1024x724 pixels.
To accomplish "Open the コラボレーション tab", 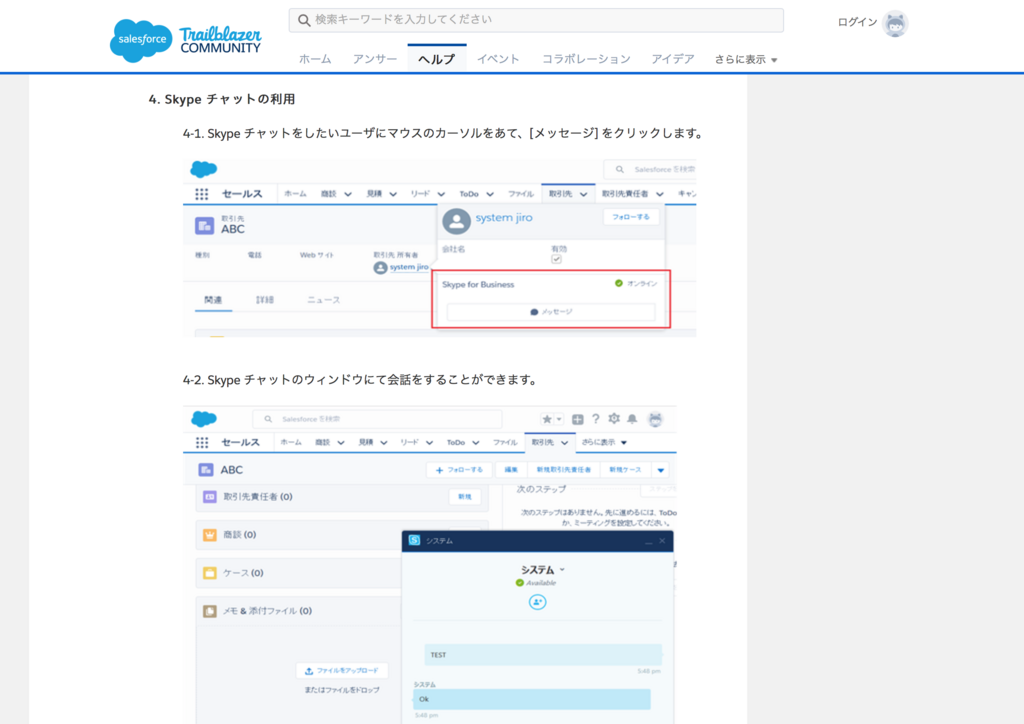I will tap(586, 59).
